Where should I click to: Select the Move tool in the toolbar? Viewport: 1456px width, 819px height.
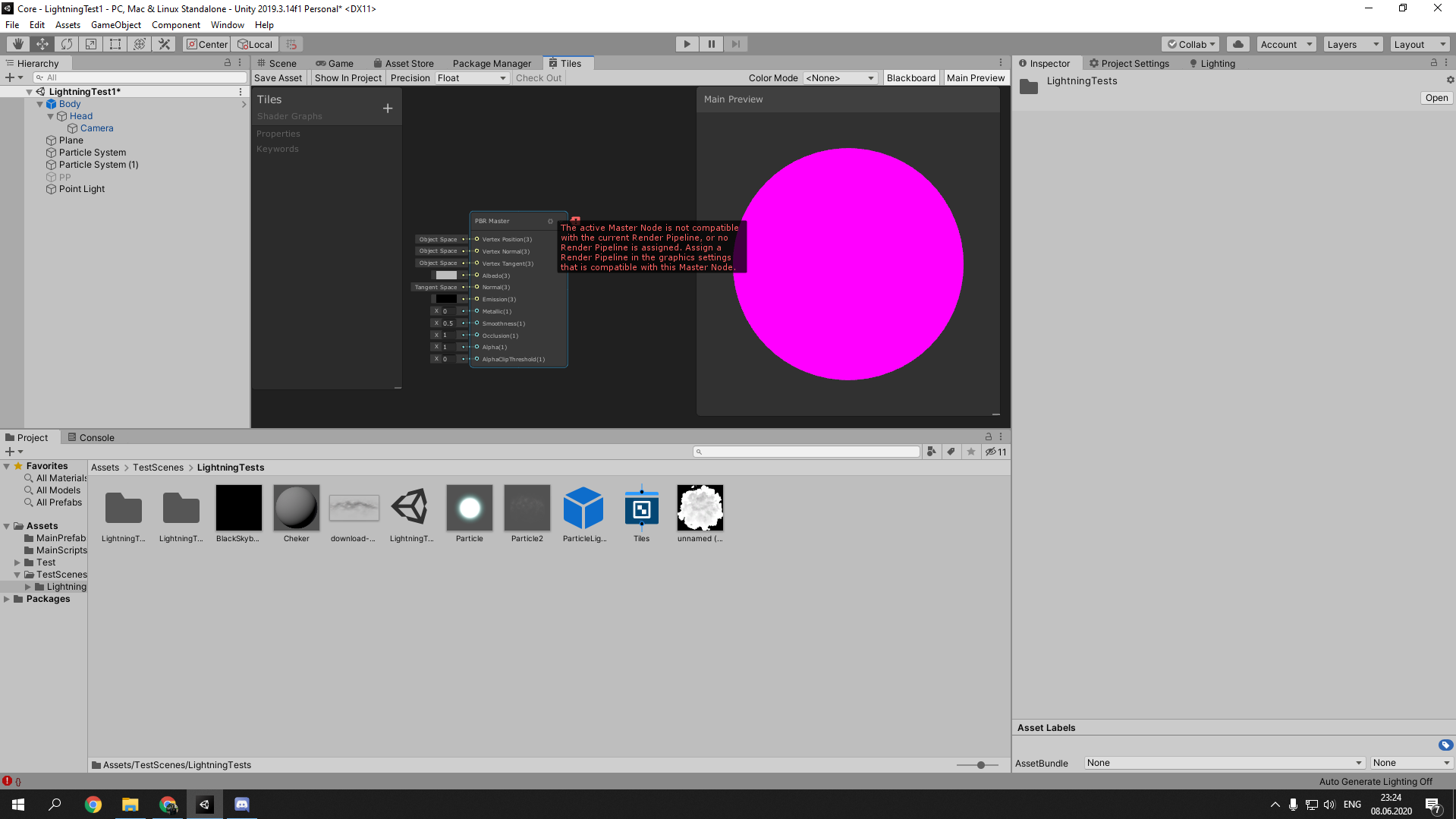click(42, 44)
